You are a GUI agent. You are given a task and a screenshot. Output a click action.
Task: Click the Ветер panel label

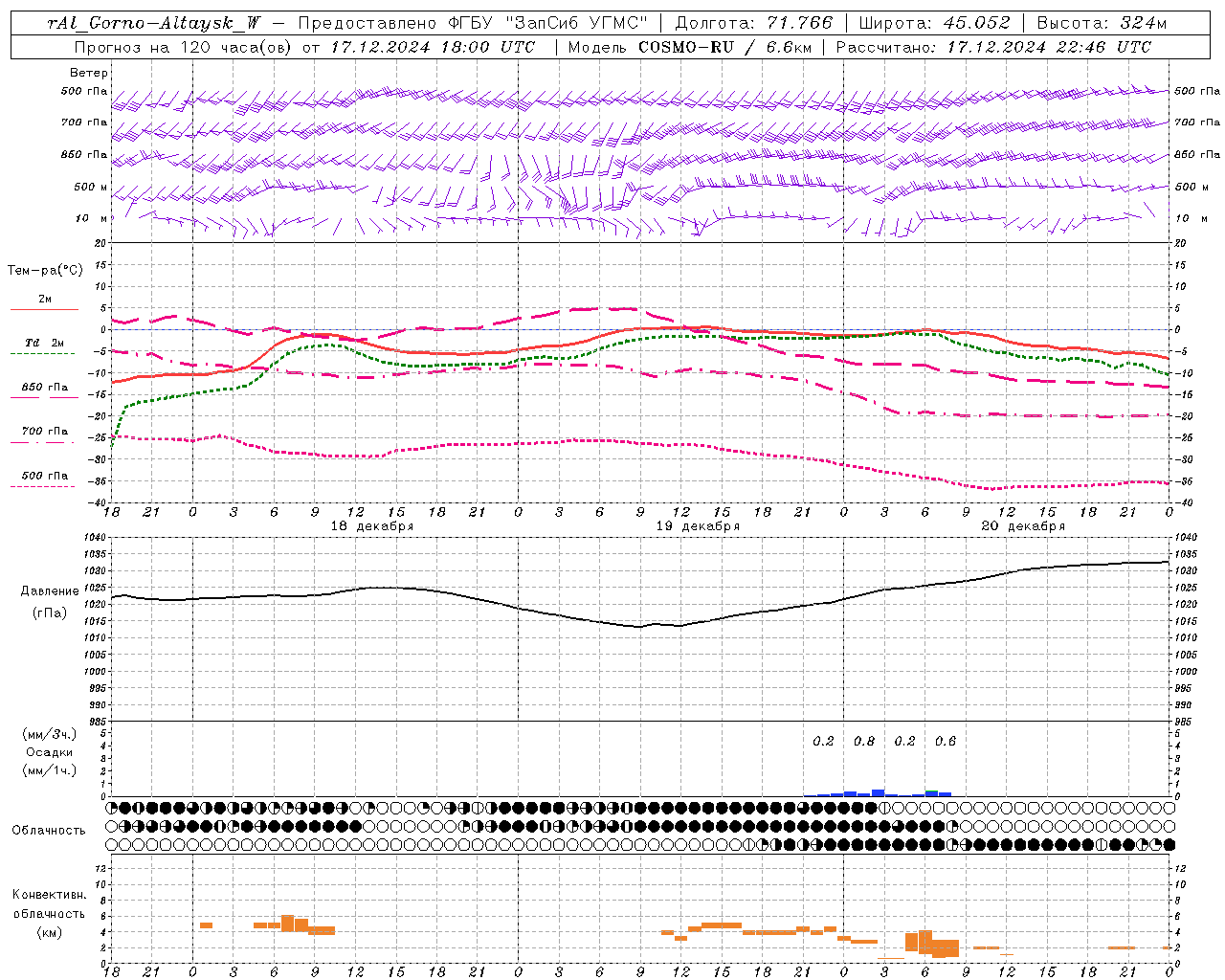coord(89,73)
